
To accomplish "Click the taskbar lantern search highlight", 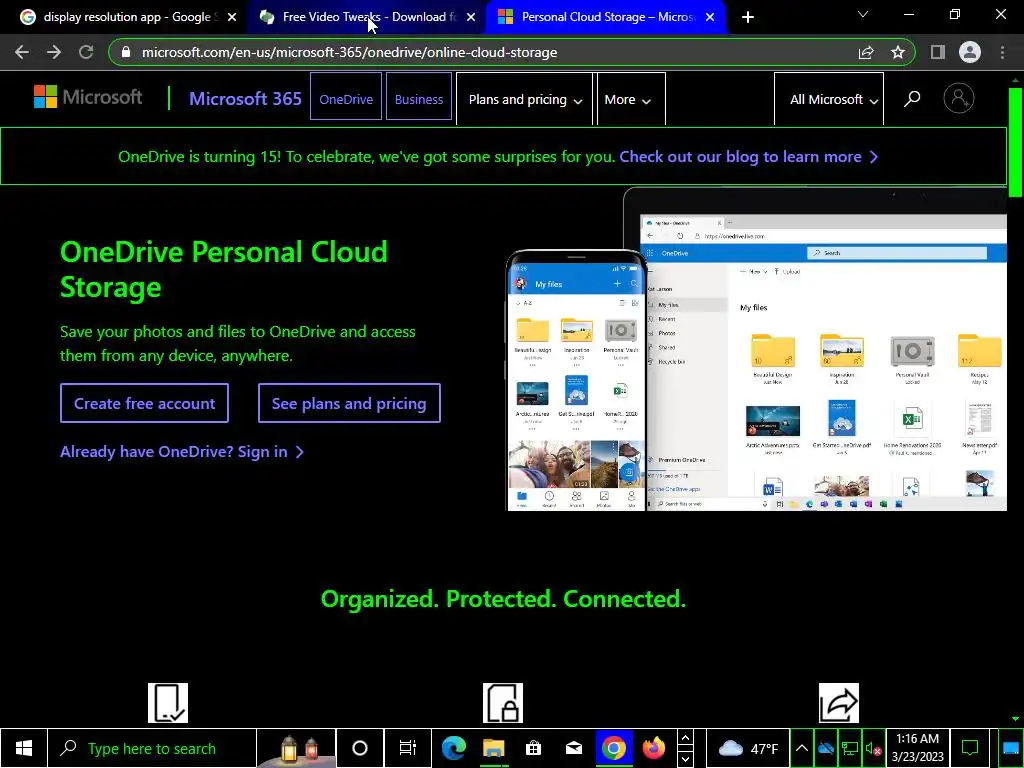I will point(298,748).
